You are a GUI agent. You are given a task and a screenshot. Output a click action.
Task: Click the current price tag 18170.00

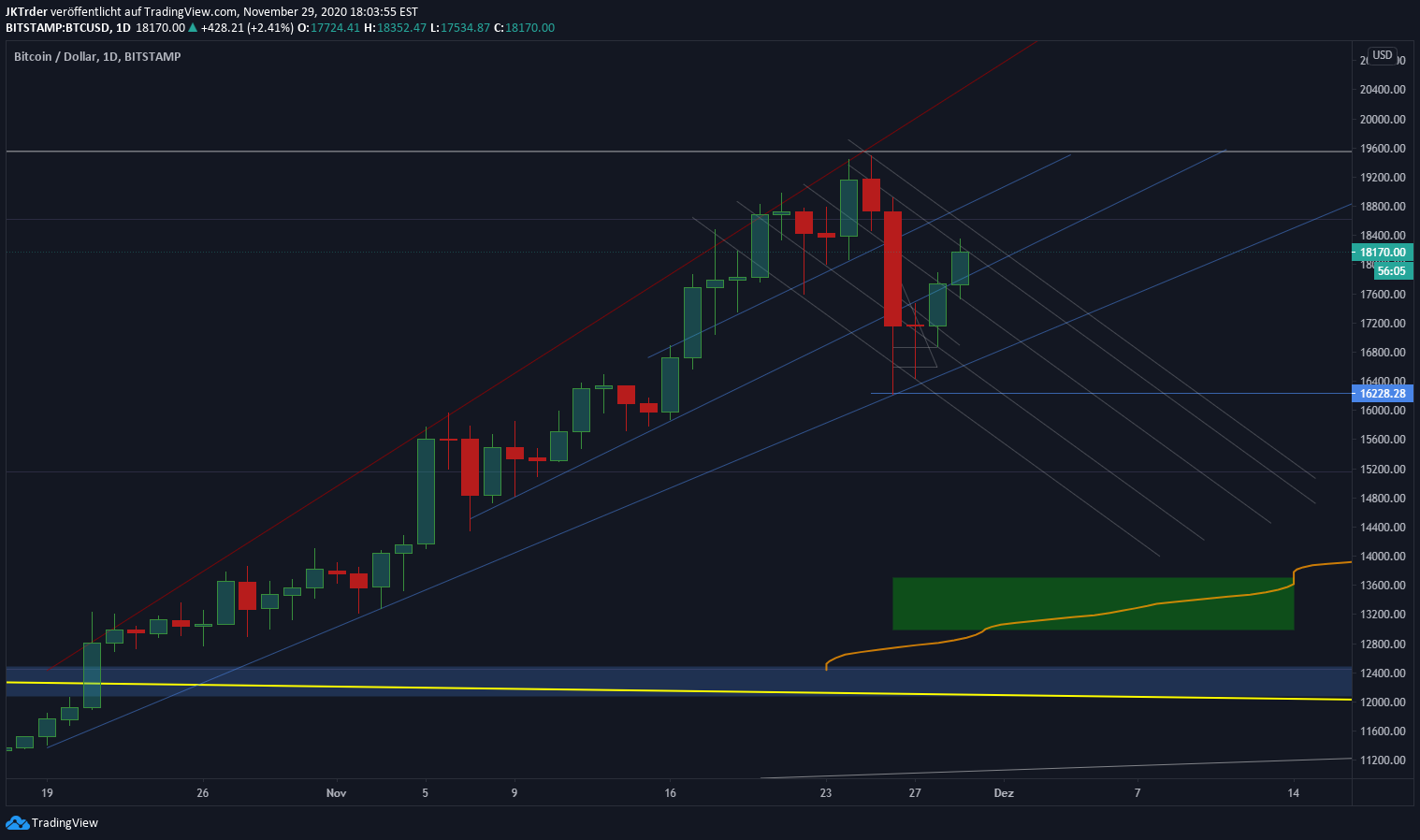point(1383,253)
